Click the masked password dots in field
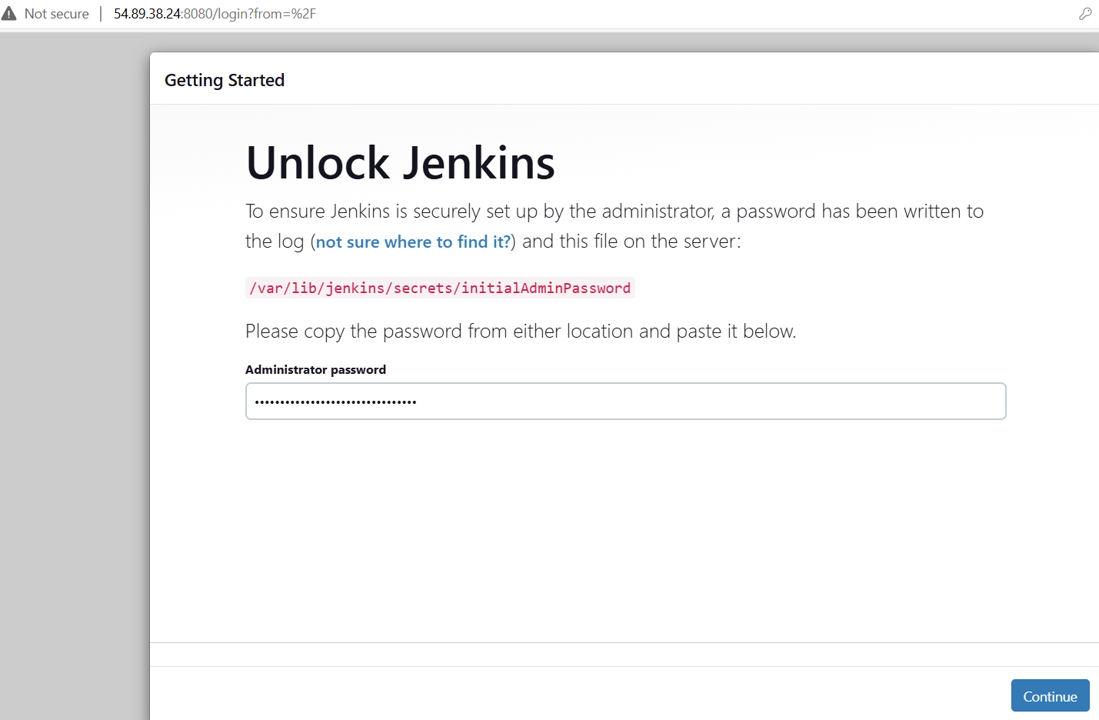 (x=335, y=402)
